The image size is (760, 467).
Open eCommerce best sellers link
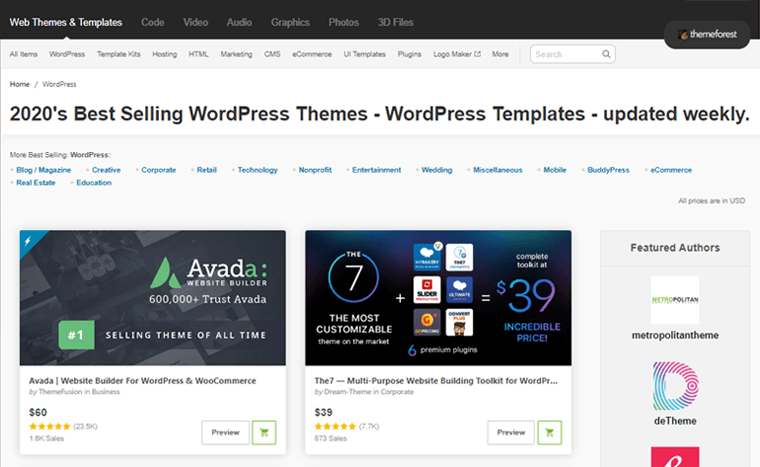point(671,170)
